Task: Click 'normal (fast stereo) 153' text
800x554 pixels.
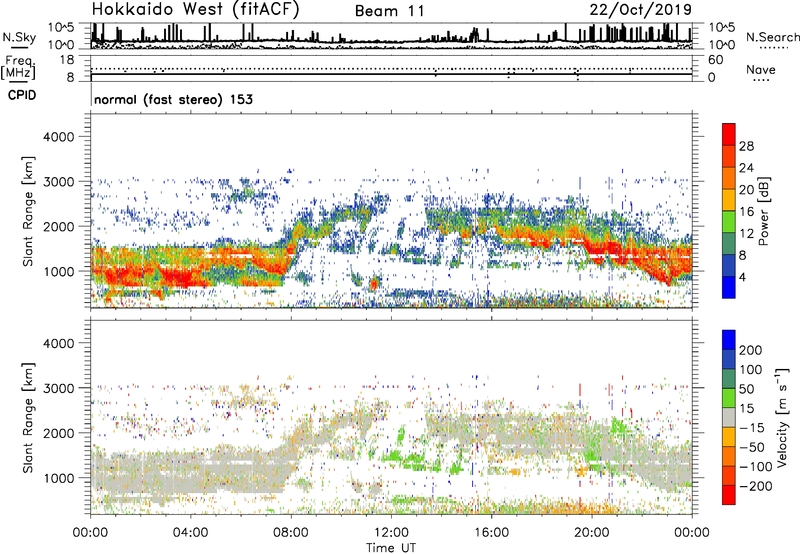Action: click(173, 99)
